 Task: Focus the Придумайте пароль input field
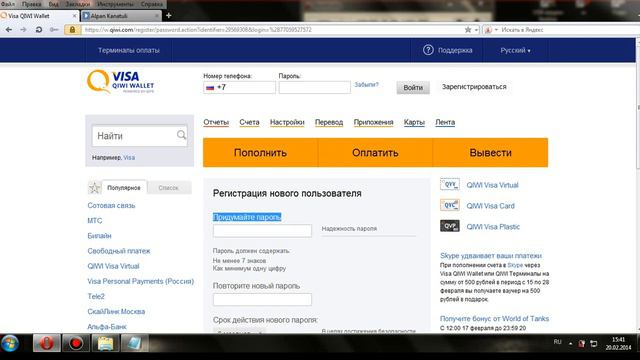[262, 231]
